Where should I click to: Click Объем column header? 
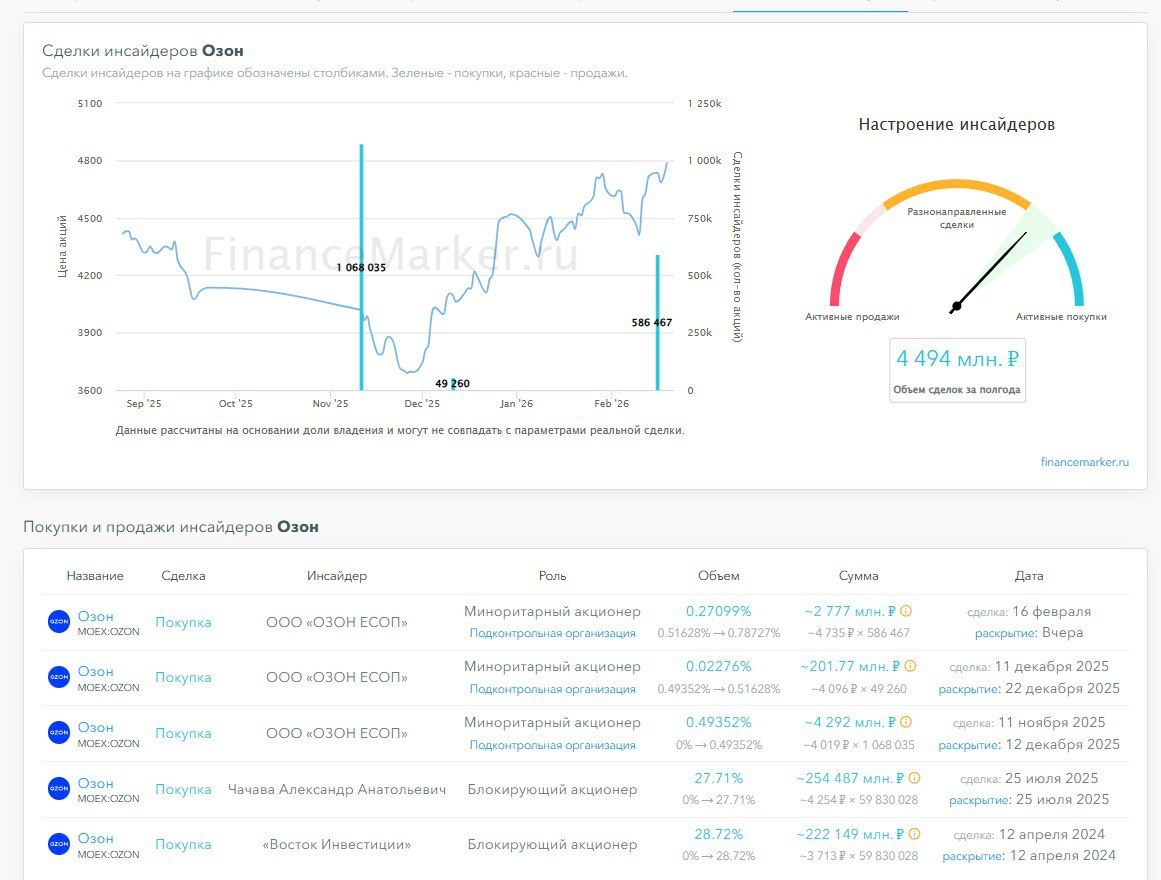tap(718, 576)
